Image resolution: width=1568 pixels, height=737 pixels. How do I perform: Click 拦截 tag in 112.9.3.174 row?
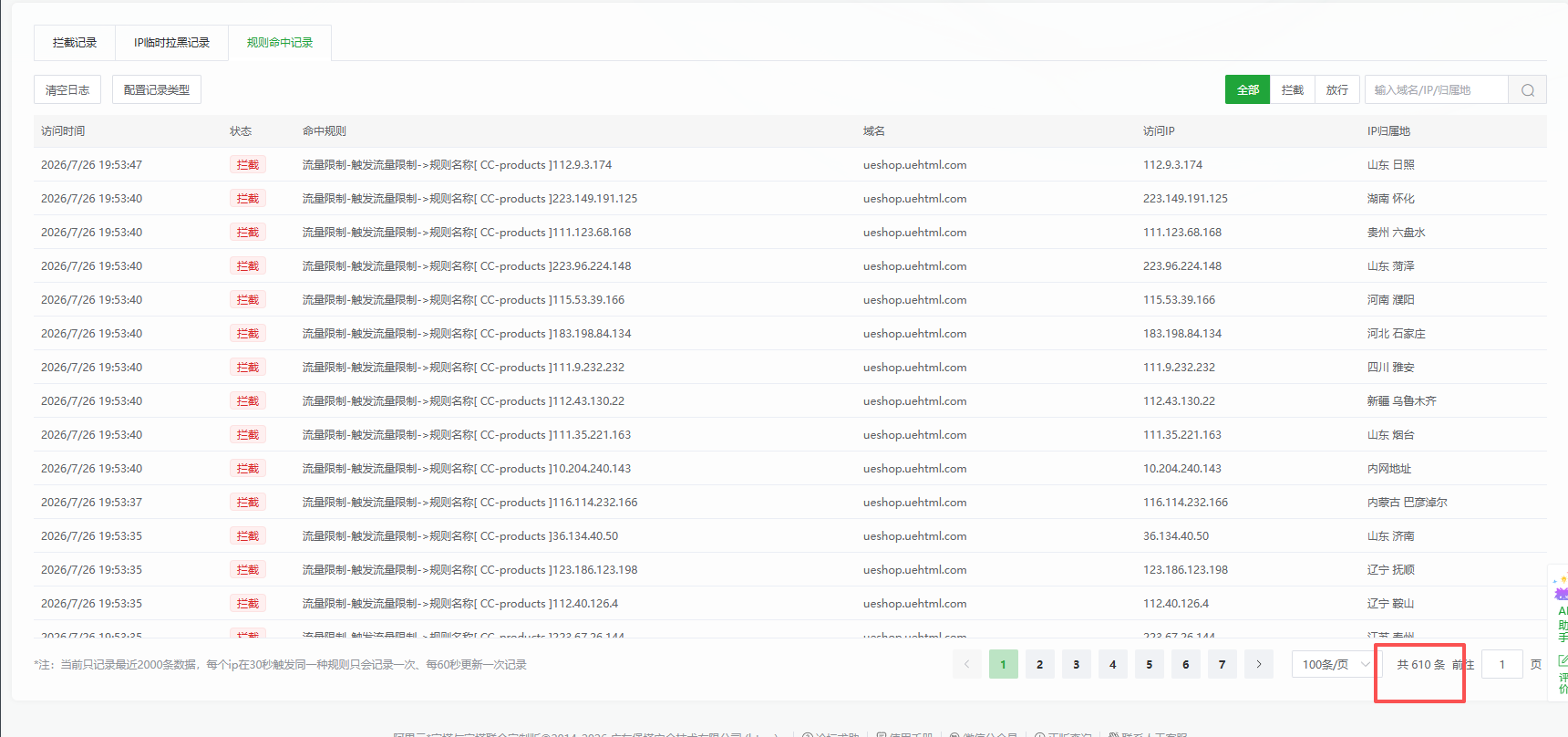[x=248, y=165]
